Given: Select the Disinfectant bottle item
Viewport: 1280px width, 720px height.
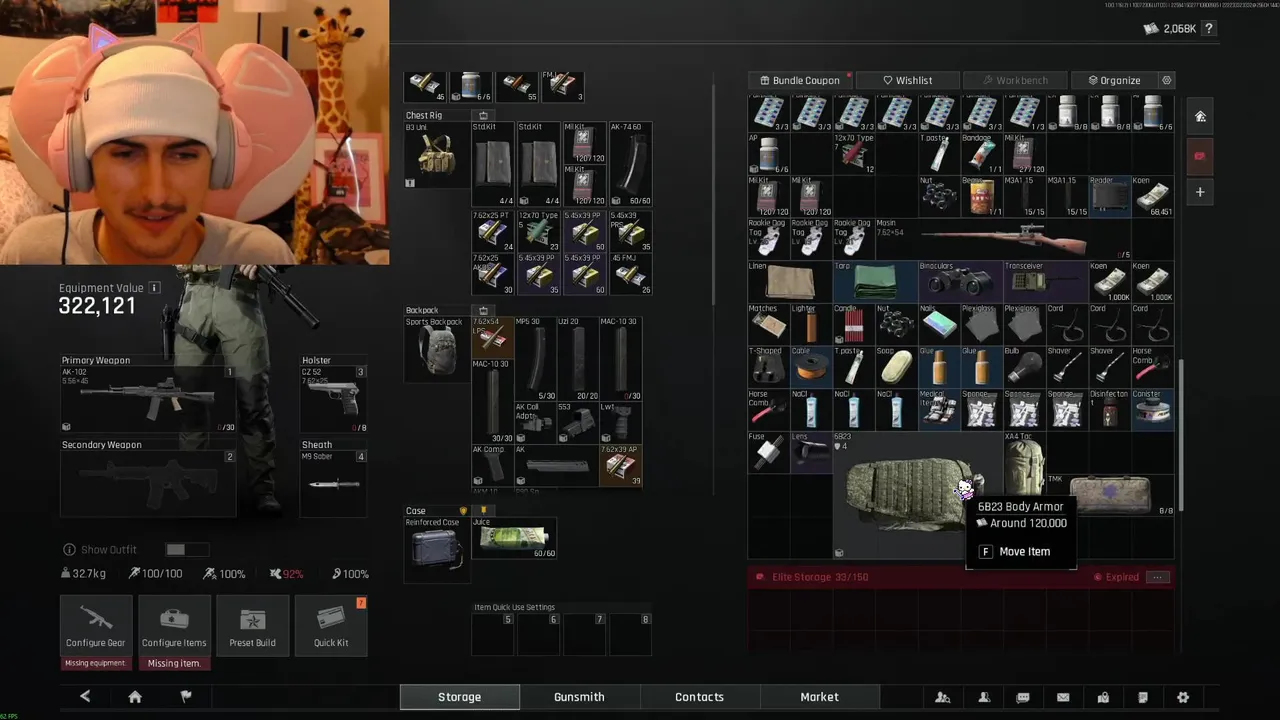Looking at the screenshot, I should [1110, 409].
